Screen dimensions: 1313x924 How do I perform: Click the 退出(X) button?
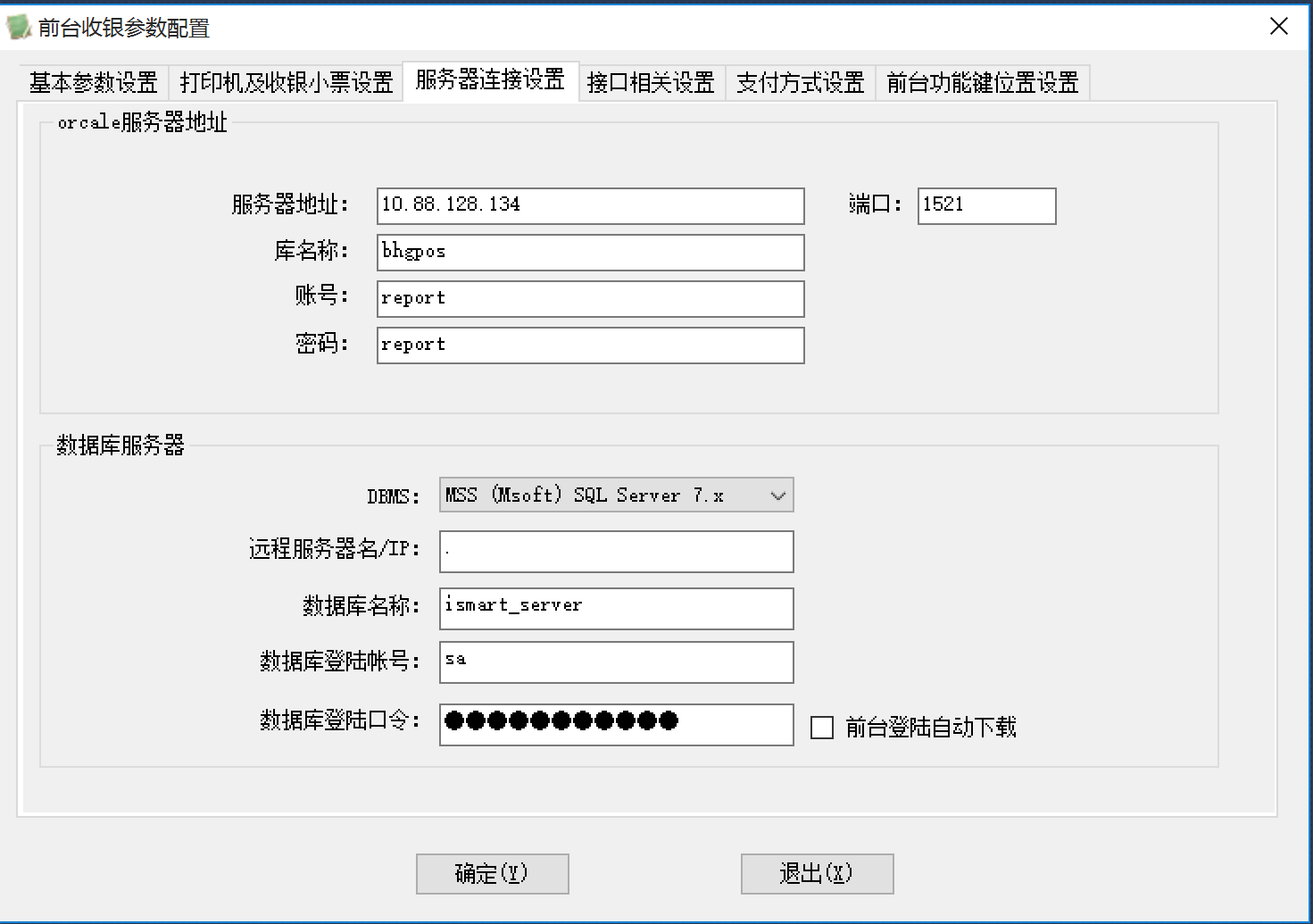click(817, 873)
